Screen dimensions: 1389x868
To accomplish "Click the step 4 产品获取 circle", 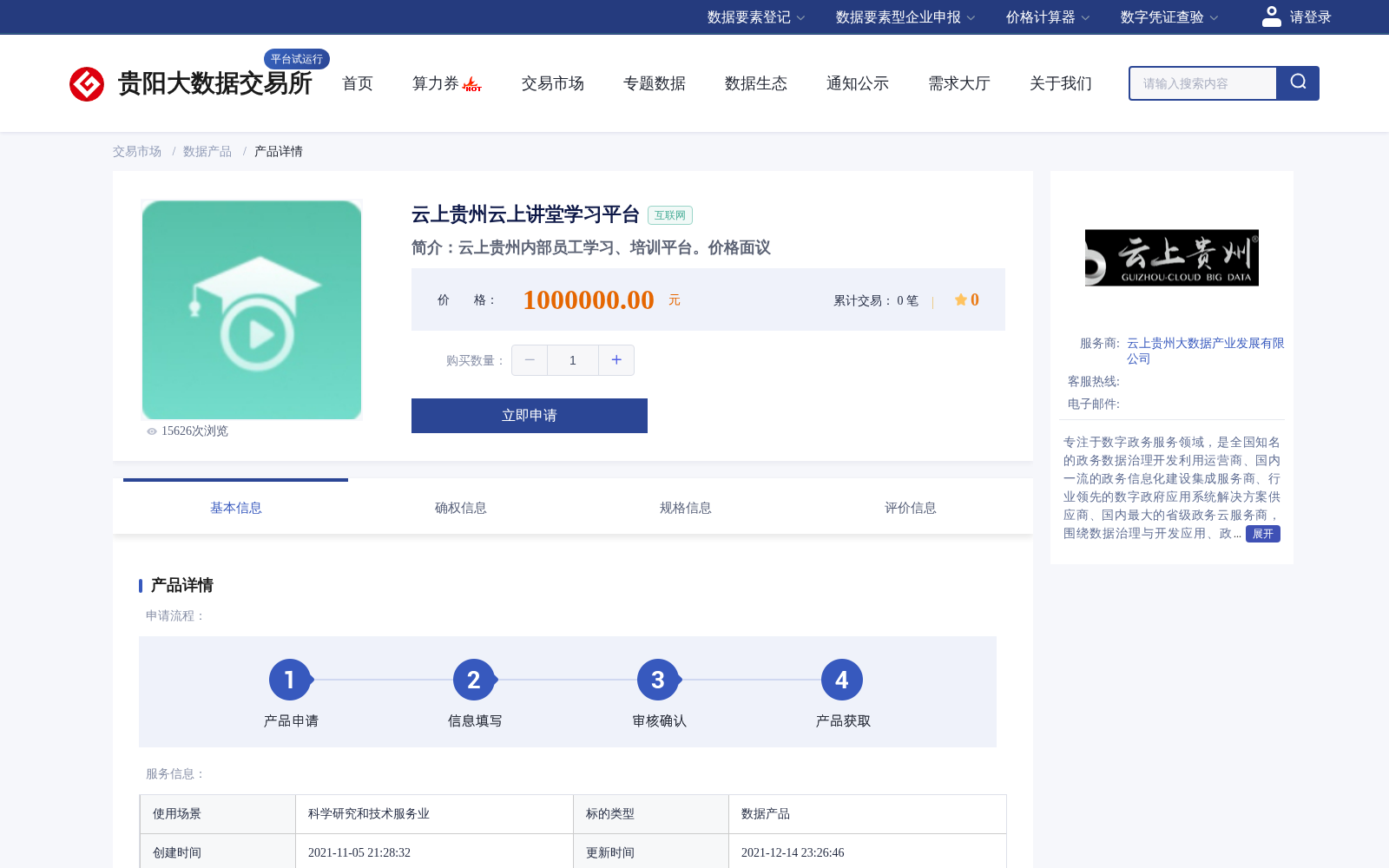I will (x=842, y=680).
